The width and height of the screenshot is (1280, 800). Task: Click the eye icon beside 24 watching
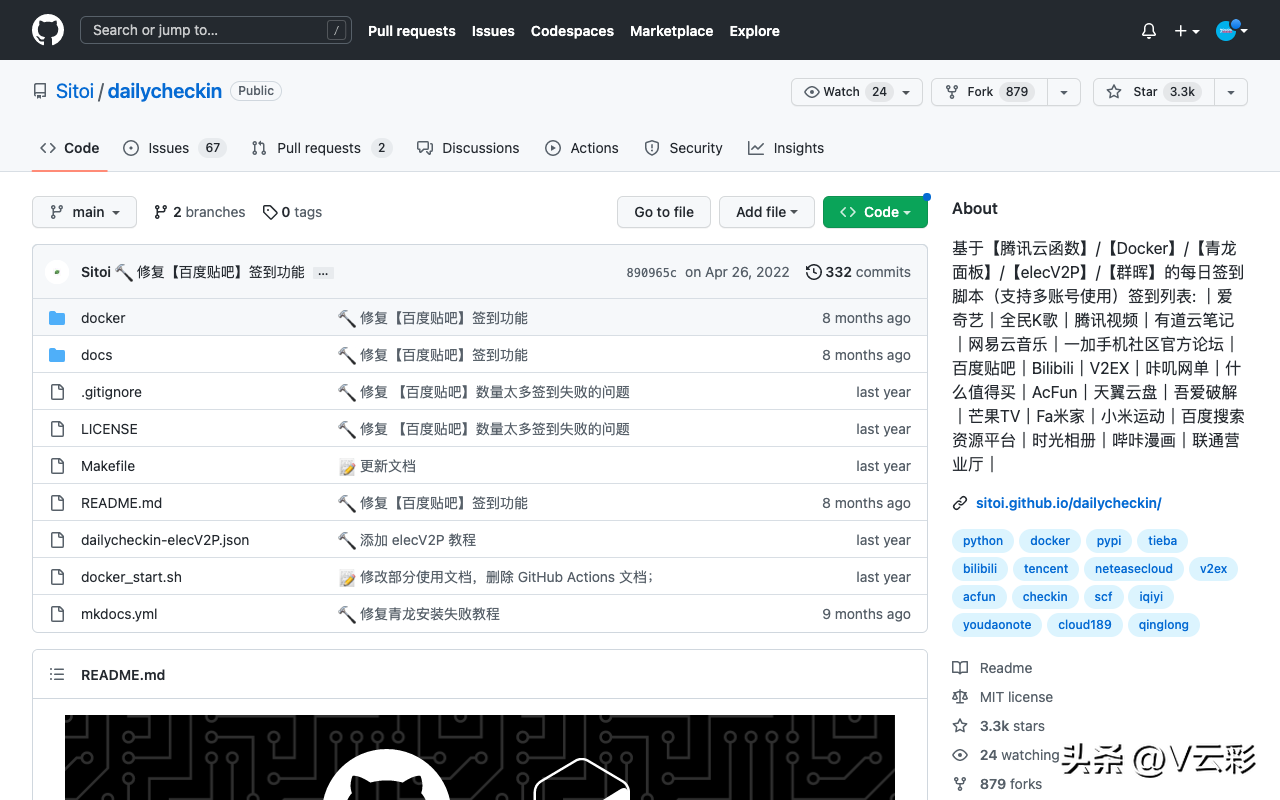point(960,755)
